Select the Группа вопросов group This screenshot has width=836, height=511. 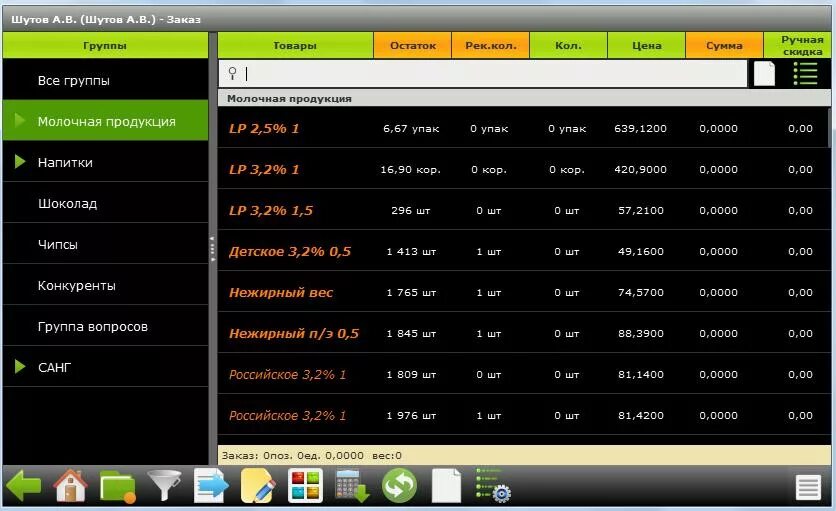tap(106, 326)
